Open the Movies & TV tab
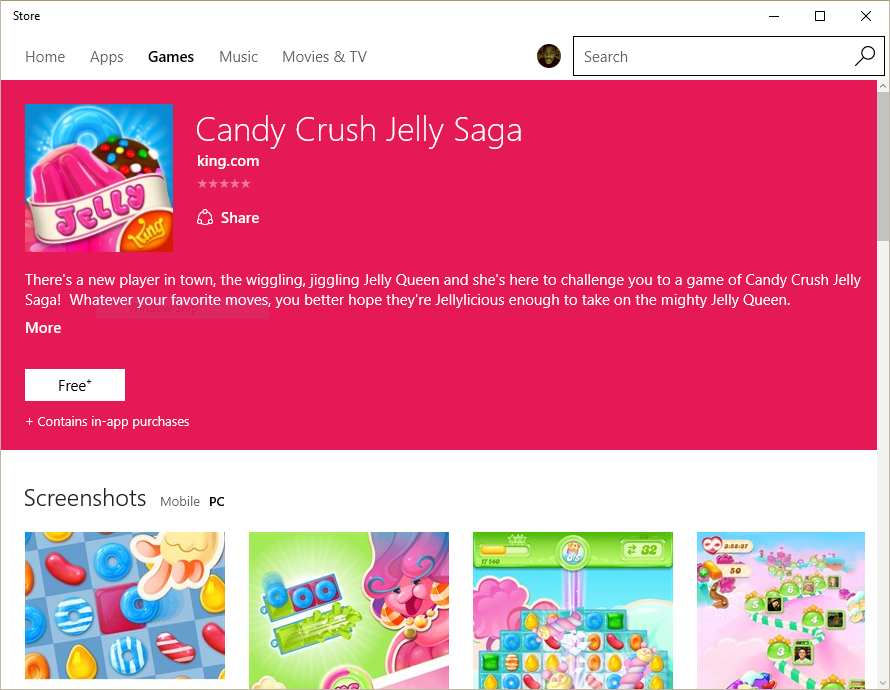The height and width of the screenshot is (690, 890). (x=324, y=57)
